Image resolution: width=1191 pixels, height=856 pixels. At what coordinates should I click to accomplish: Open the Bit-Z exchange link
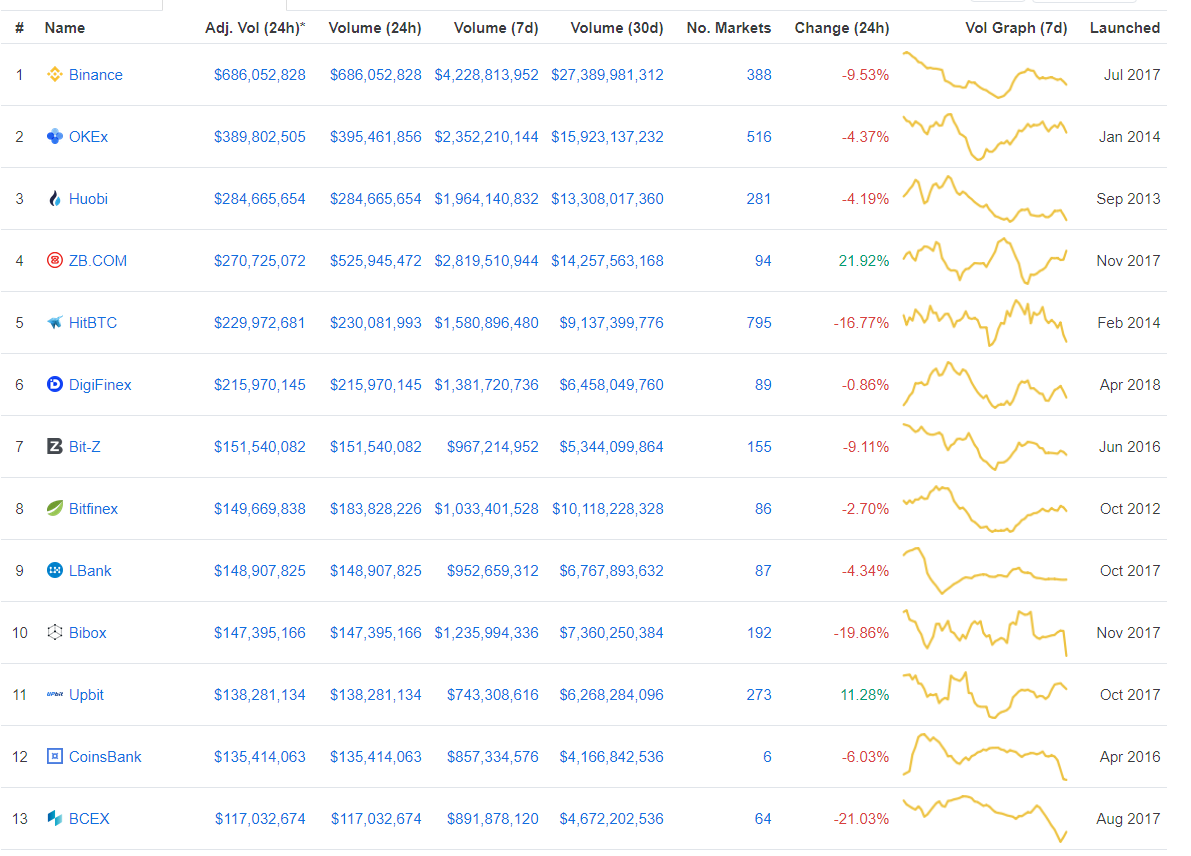84,447
